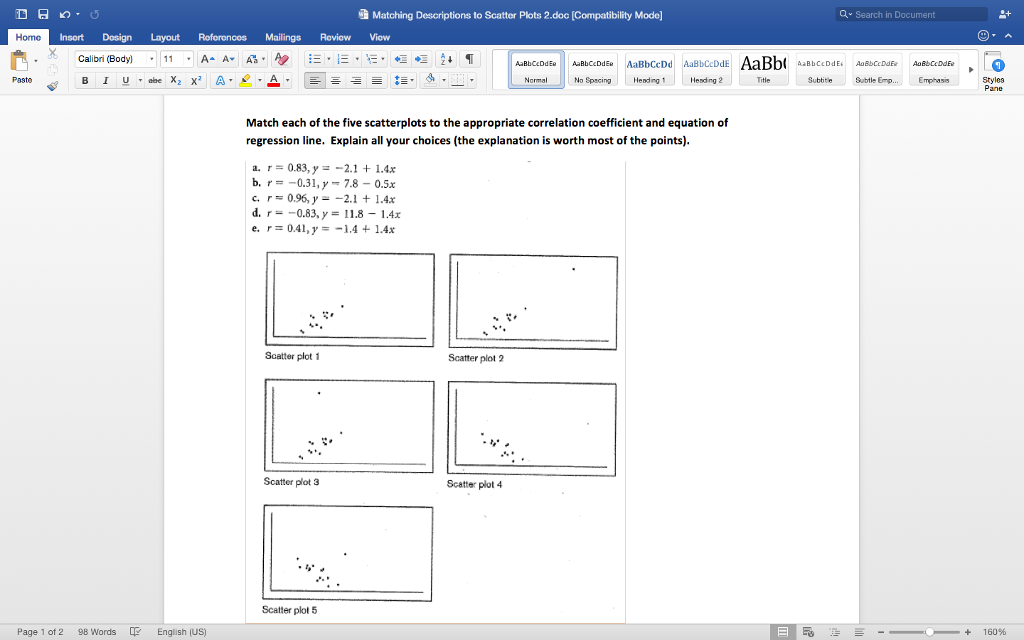Select the subscript icon
The image size is (1024, 640).
click(x=176, y=81)
